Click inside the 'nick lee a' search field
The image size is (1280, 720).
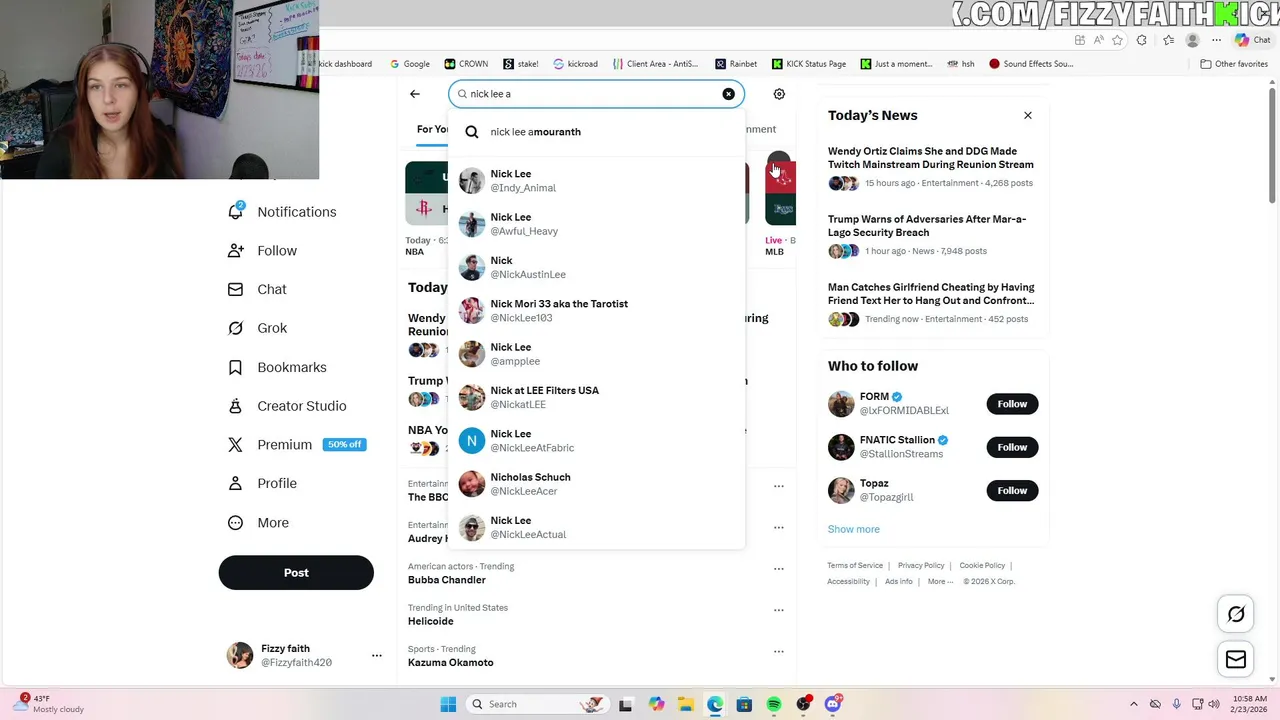coord(596,94)
